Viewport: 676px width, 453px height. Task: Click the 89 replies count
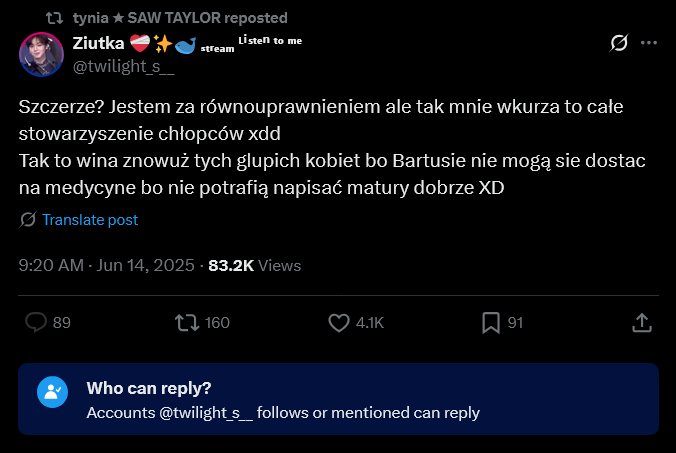point(61,322)
